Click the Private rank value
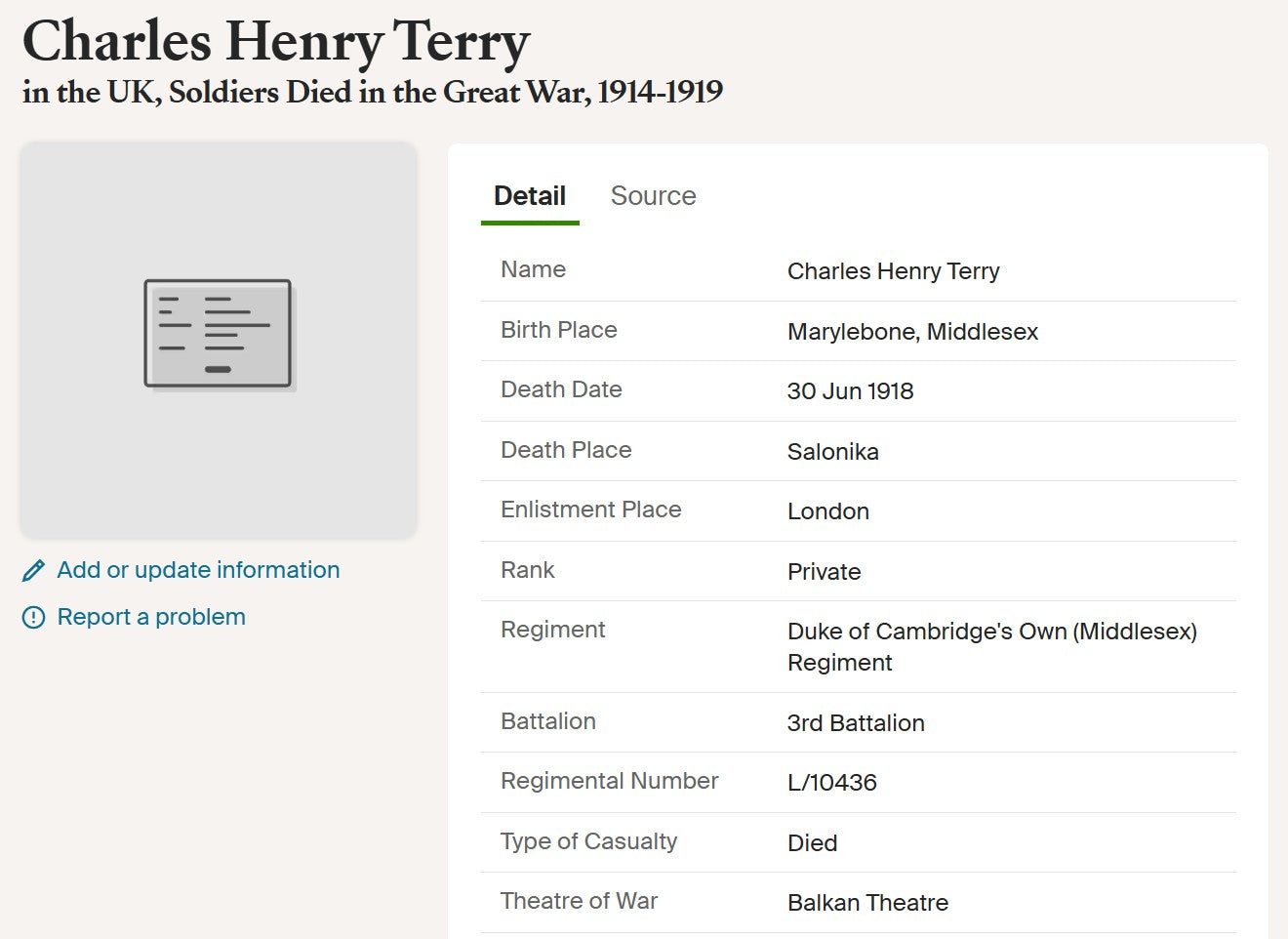This screenshot has height=939, width=1288. tap(824, 572)
